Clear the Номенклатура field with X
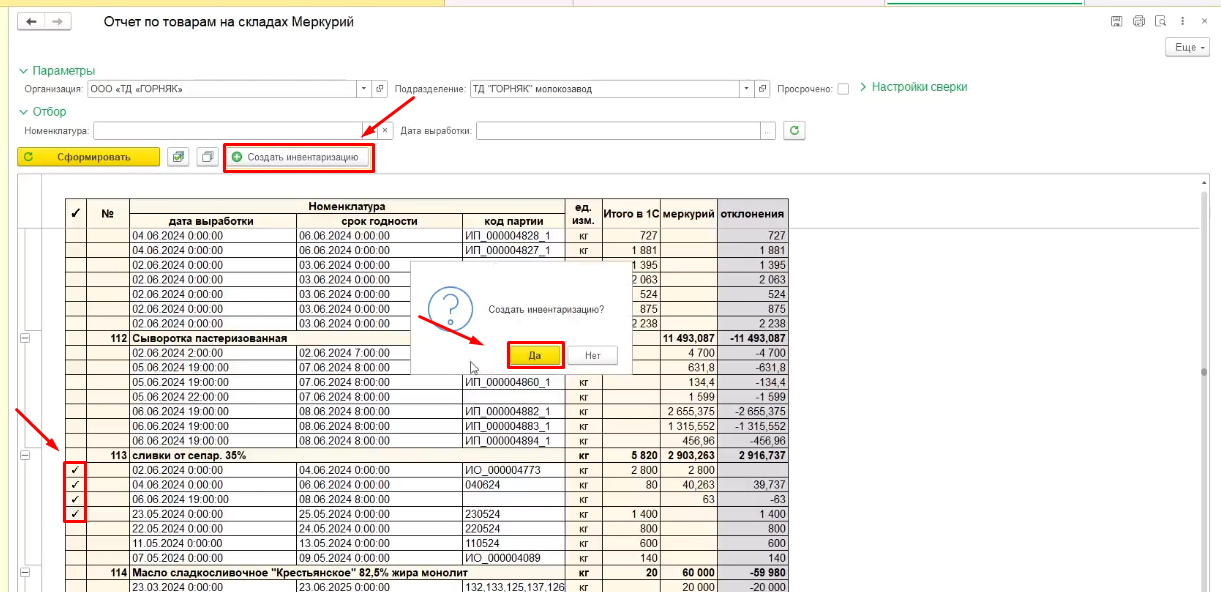This screenshot has width=1221, height=592. [x=384, y=130]
